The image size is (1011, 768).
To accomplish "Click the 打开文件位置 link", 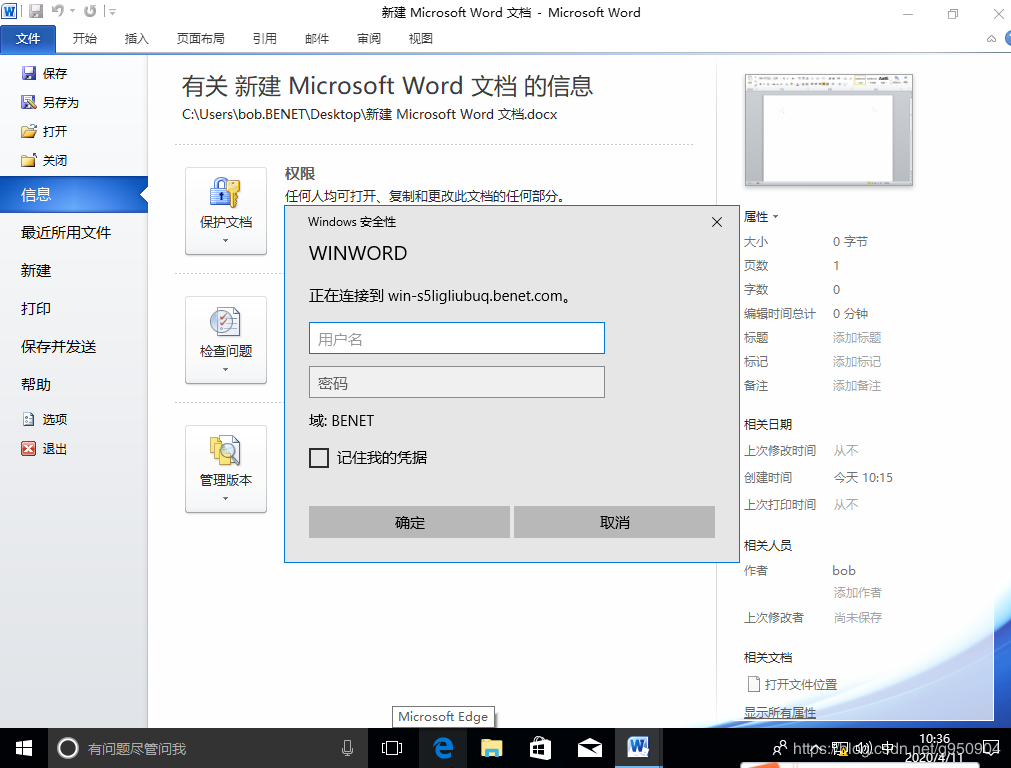I will pos(792,684).
